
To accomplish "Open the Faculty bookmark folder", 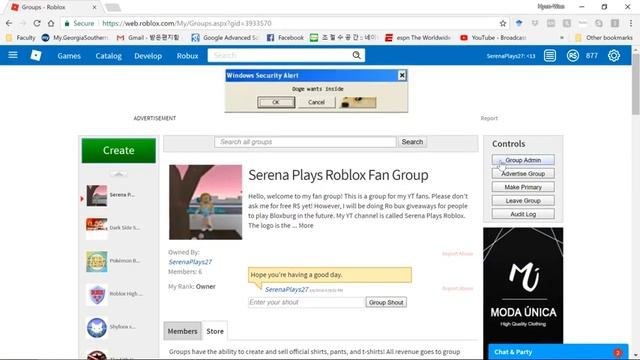I will point(20,38).
